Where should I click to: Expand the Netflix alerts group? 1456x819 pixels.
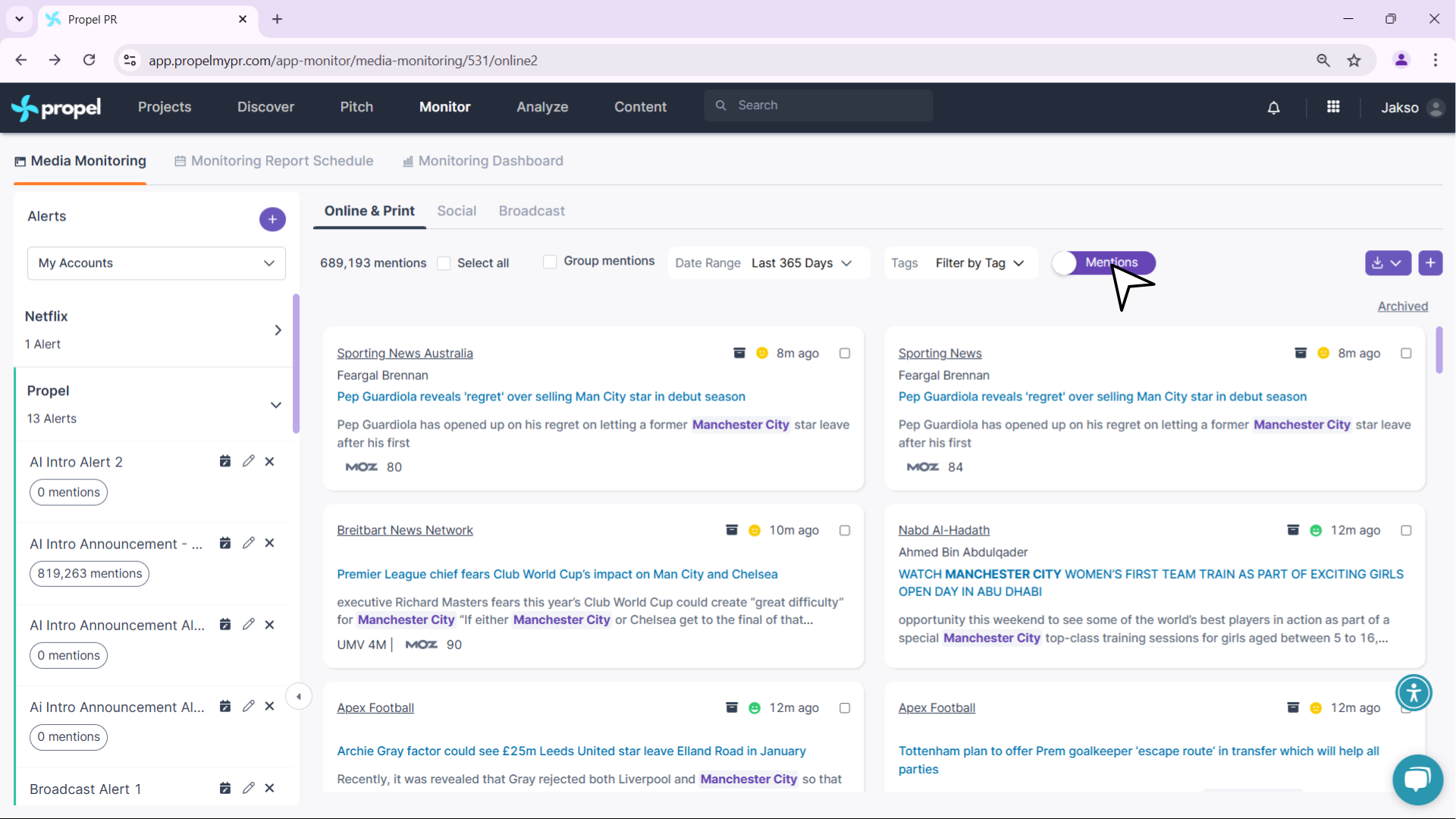tap(278, 330)
